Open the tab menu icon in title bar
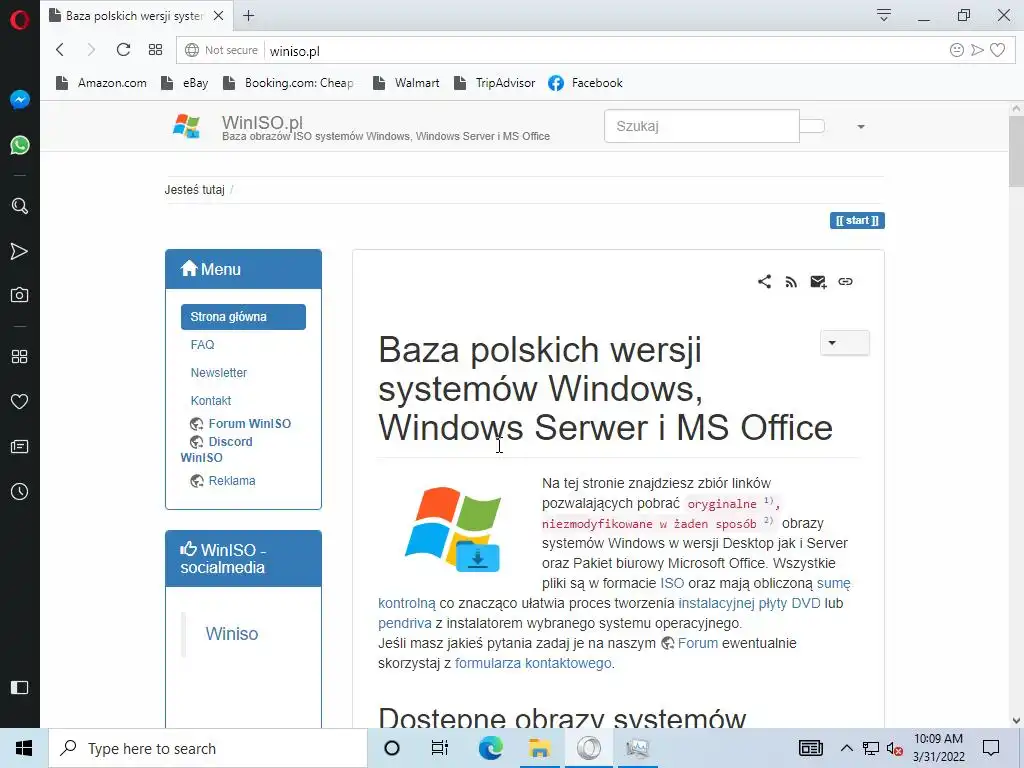 click(884, 16)
